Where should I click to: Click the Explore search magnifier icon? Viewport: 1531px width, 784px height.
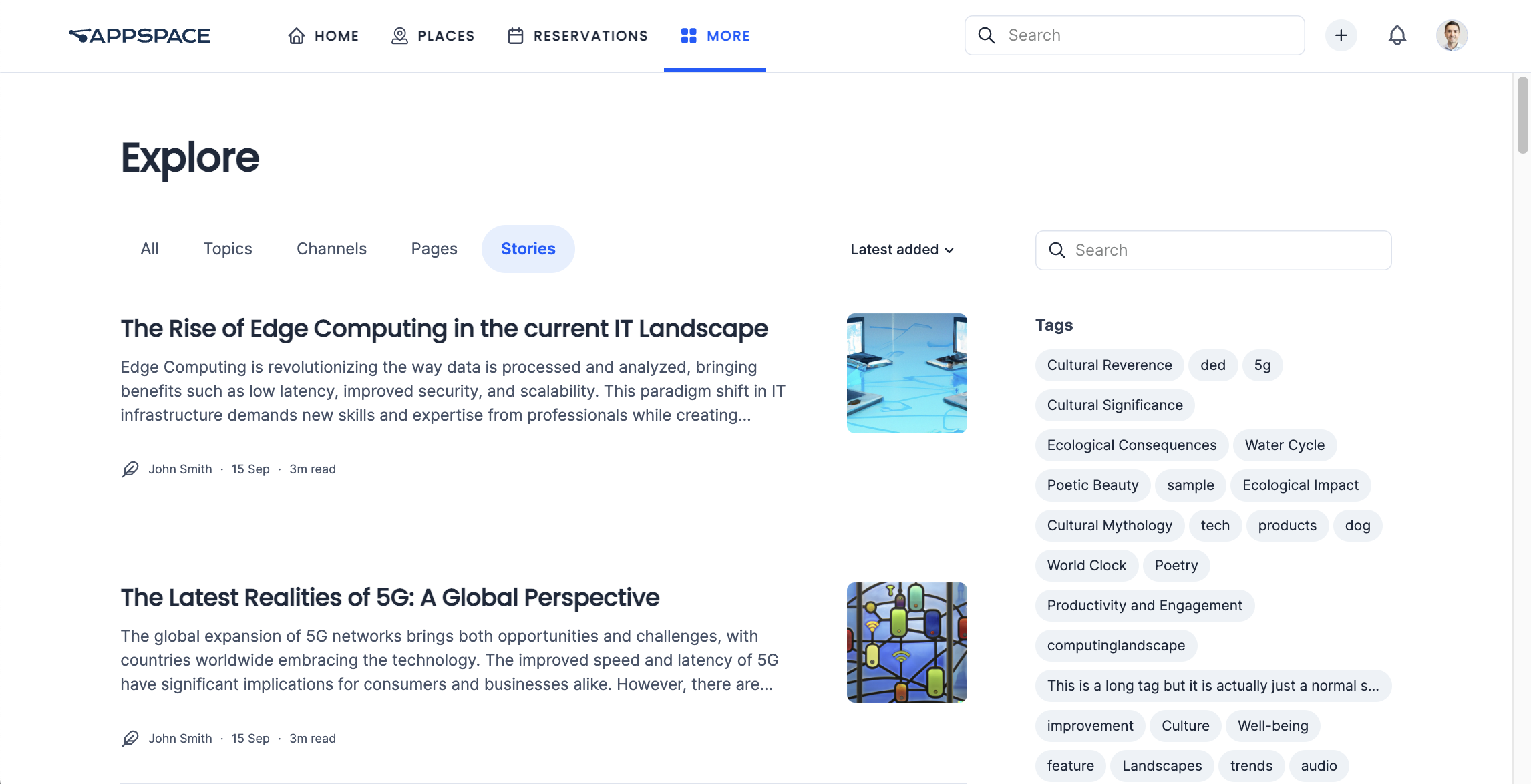pyautogui.click(x=1057, y=250)
